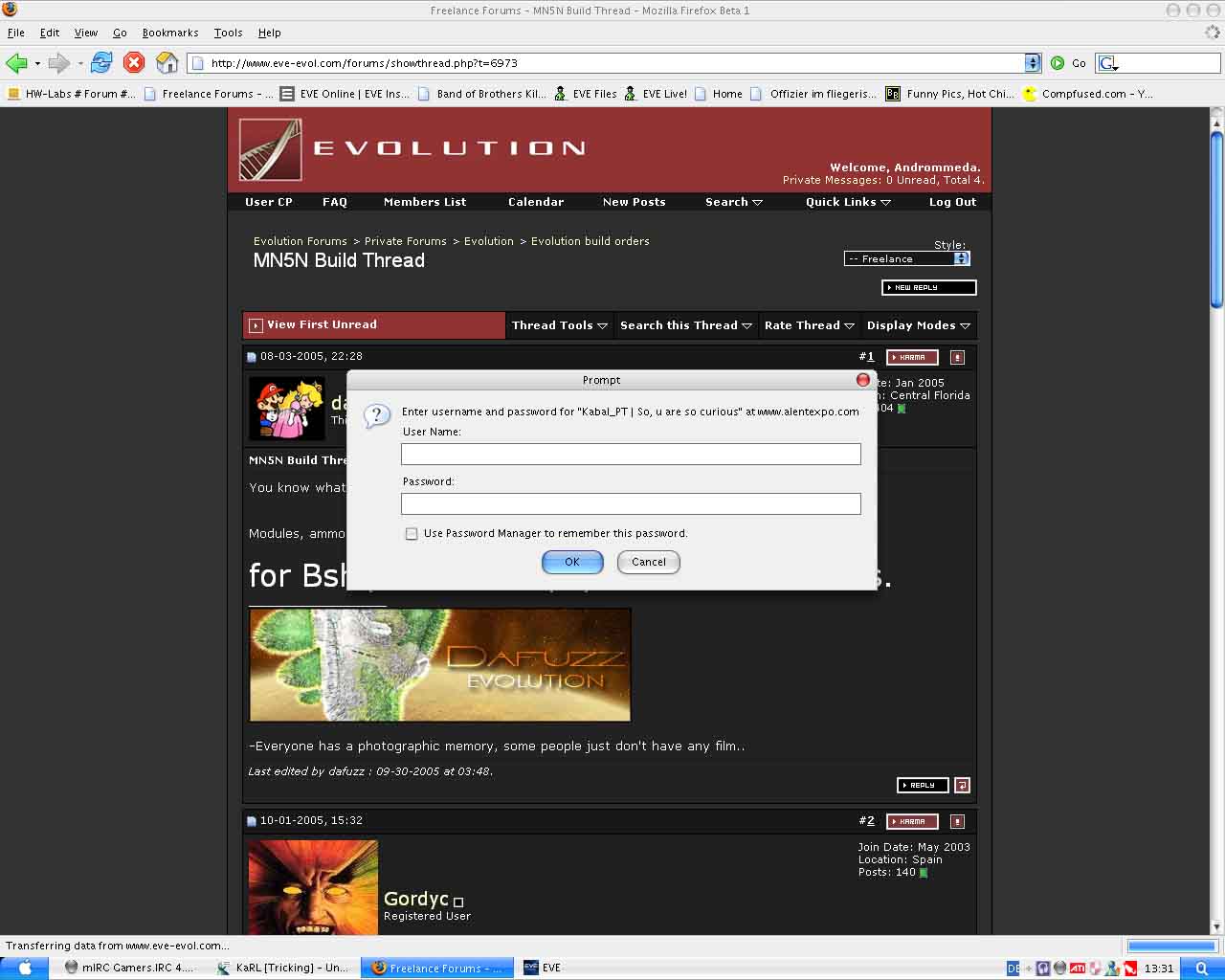Viewport: 1225px width, 980px height.
Task: Open the View menu
Action: coord(86,33)
